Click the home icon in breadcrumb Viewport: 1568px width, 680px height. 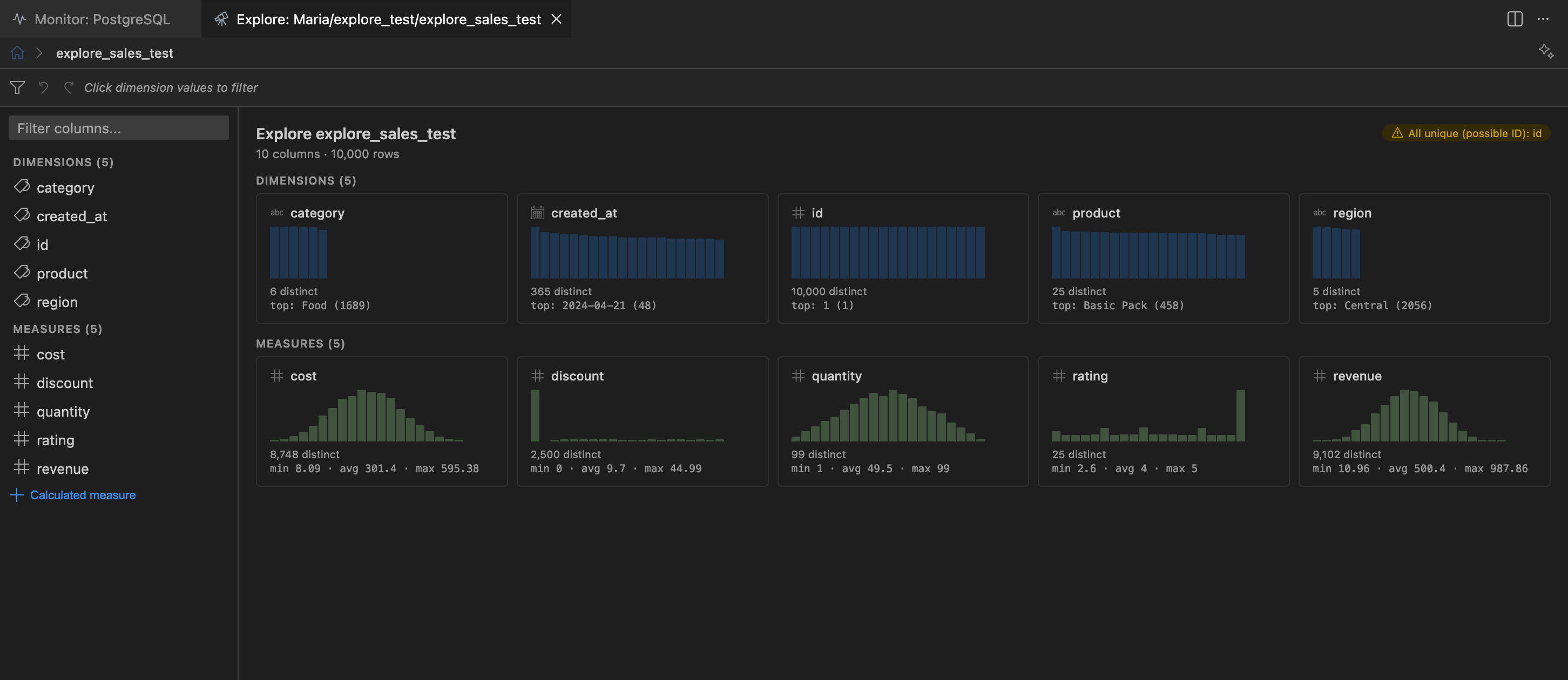click(17, 53)
